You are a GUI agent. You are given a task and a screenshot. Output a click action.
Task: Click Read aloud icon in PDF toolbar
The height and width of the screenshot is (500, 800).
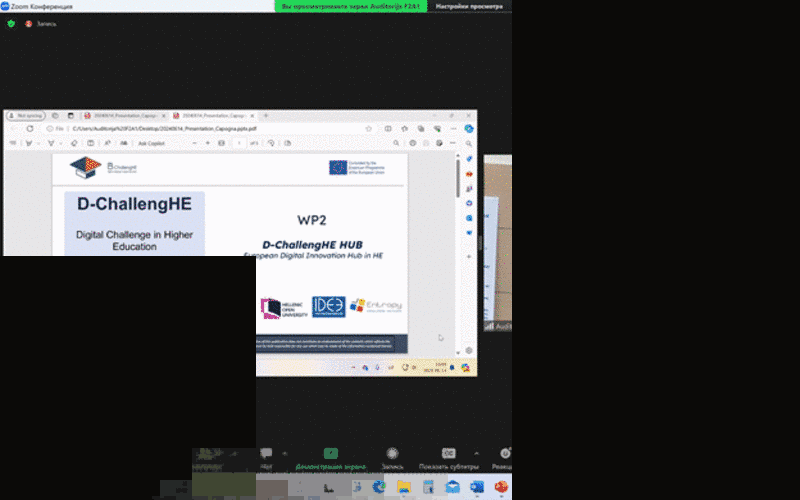coord(107,143)
